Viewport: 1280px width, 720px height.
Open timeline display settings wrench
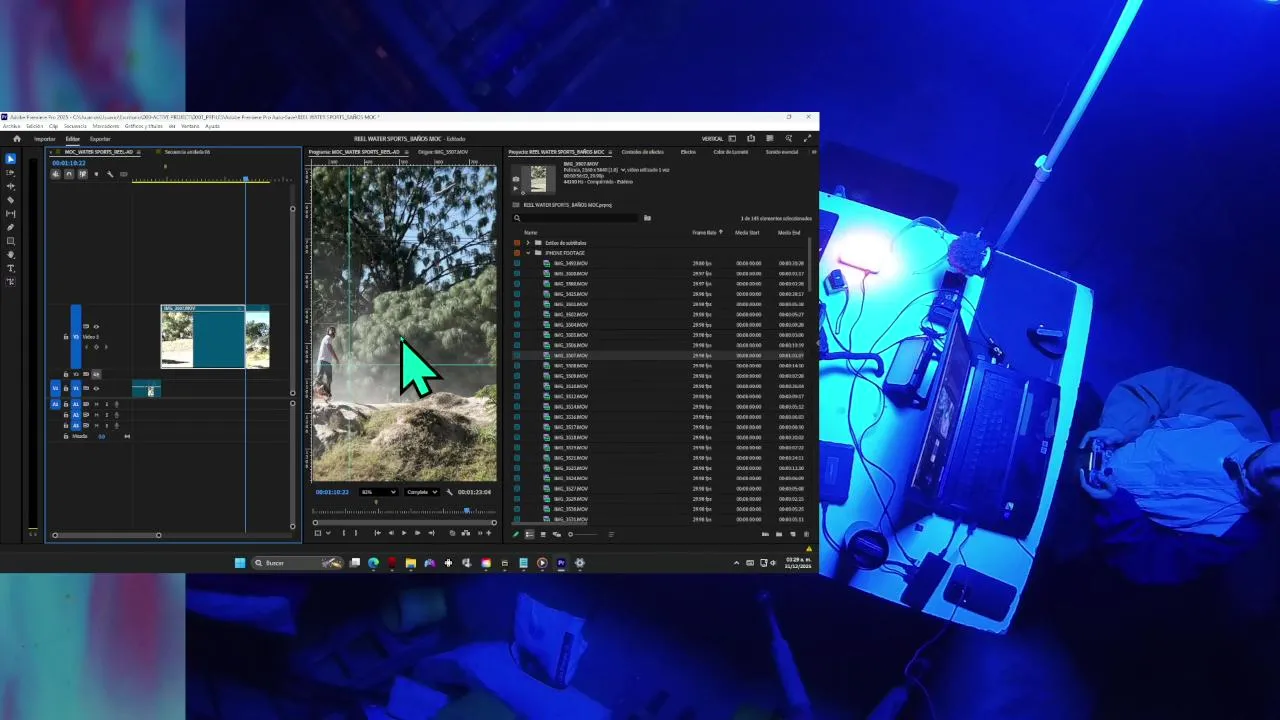(x=110, y=174)
